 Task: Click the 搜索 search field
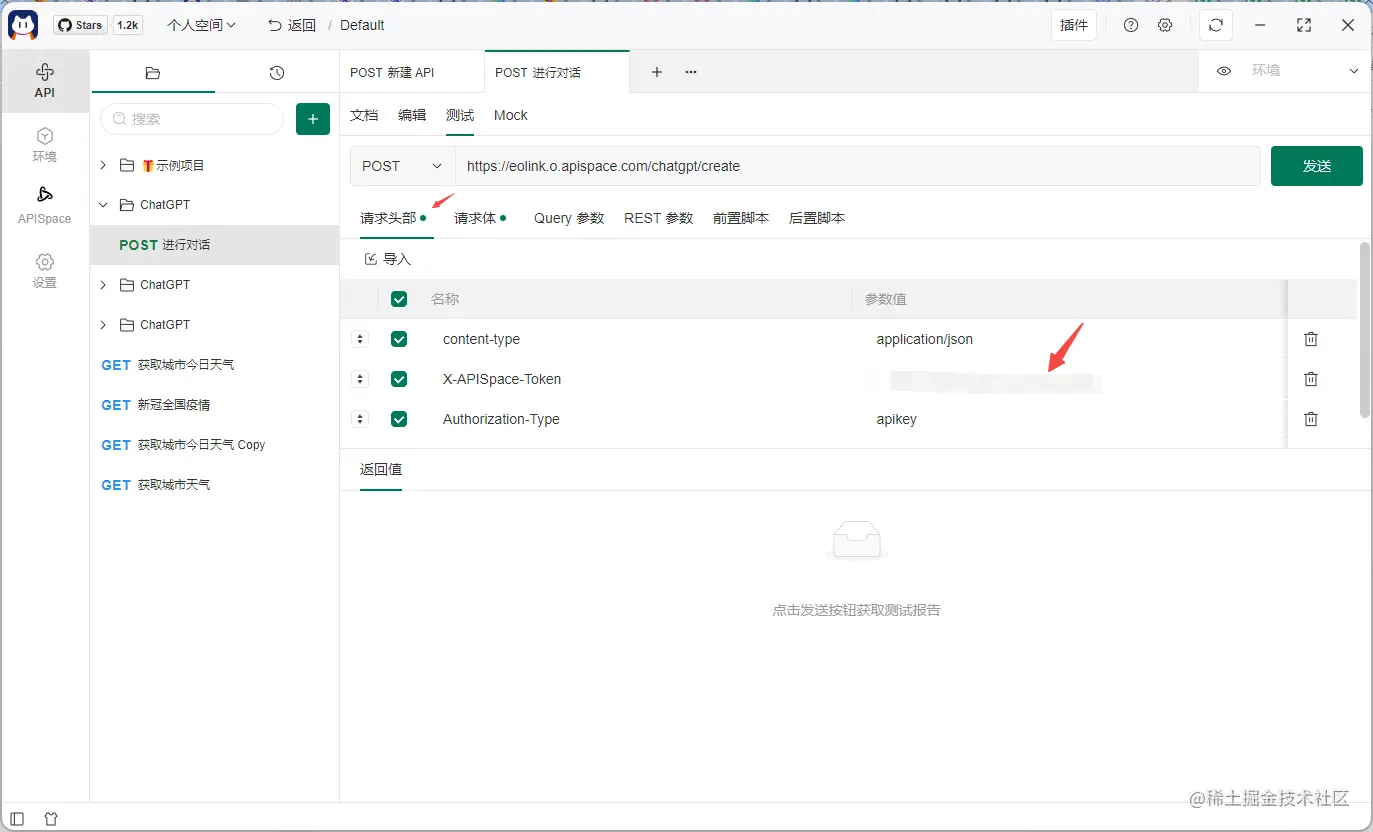tap(192, 119)
